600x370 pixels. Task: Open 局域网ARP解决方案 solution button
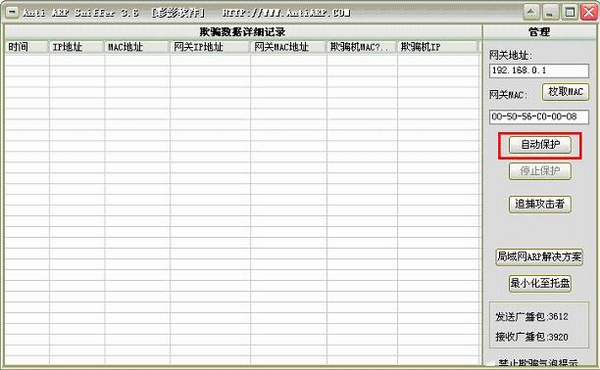539,257
